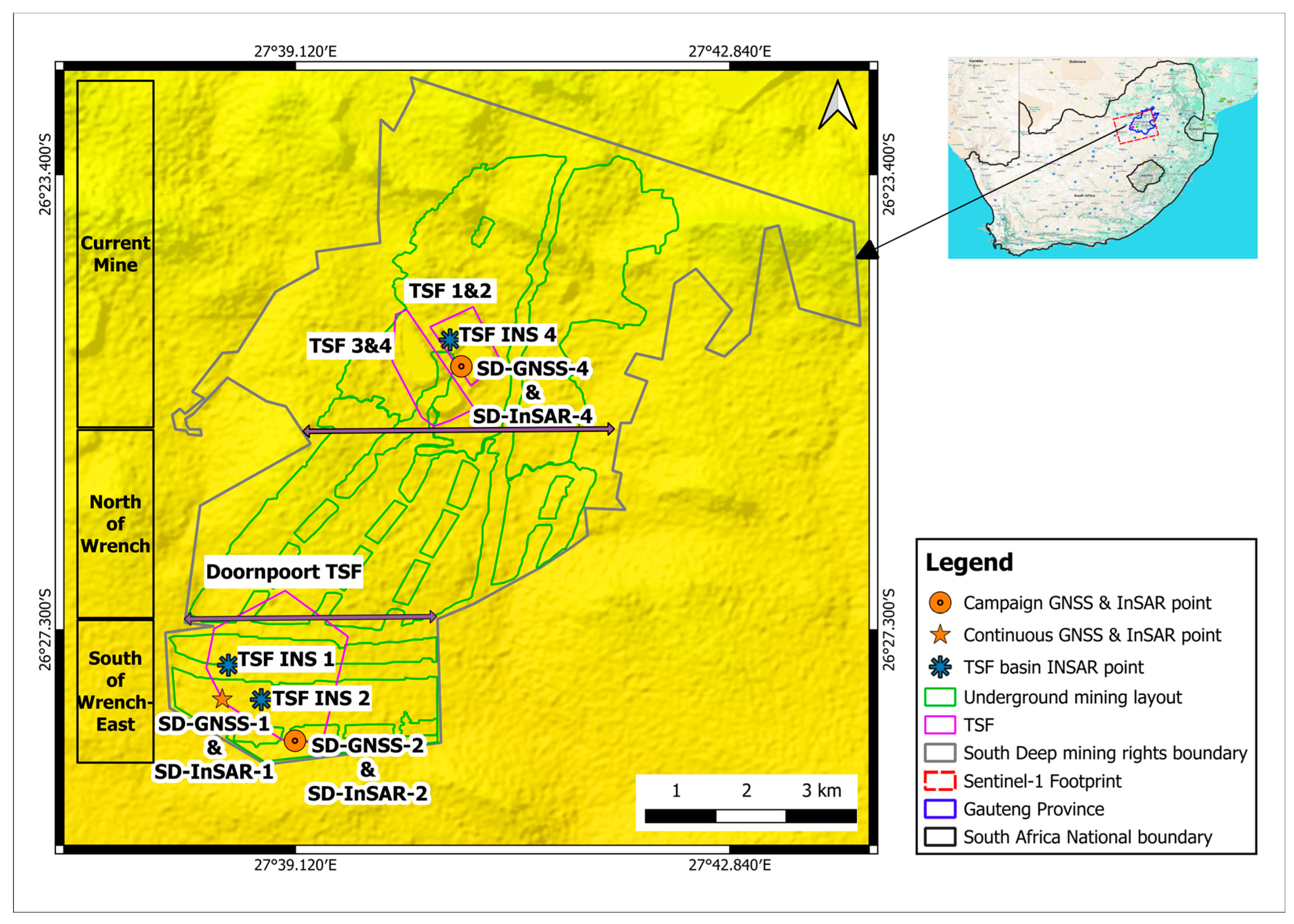Viewport: 1294px width, 924px height.
Task: Click the blue Gauteng Province legend swatch
Action: [x=940, y=809]
